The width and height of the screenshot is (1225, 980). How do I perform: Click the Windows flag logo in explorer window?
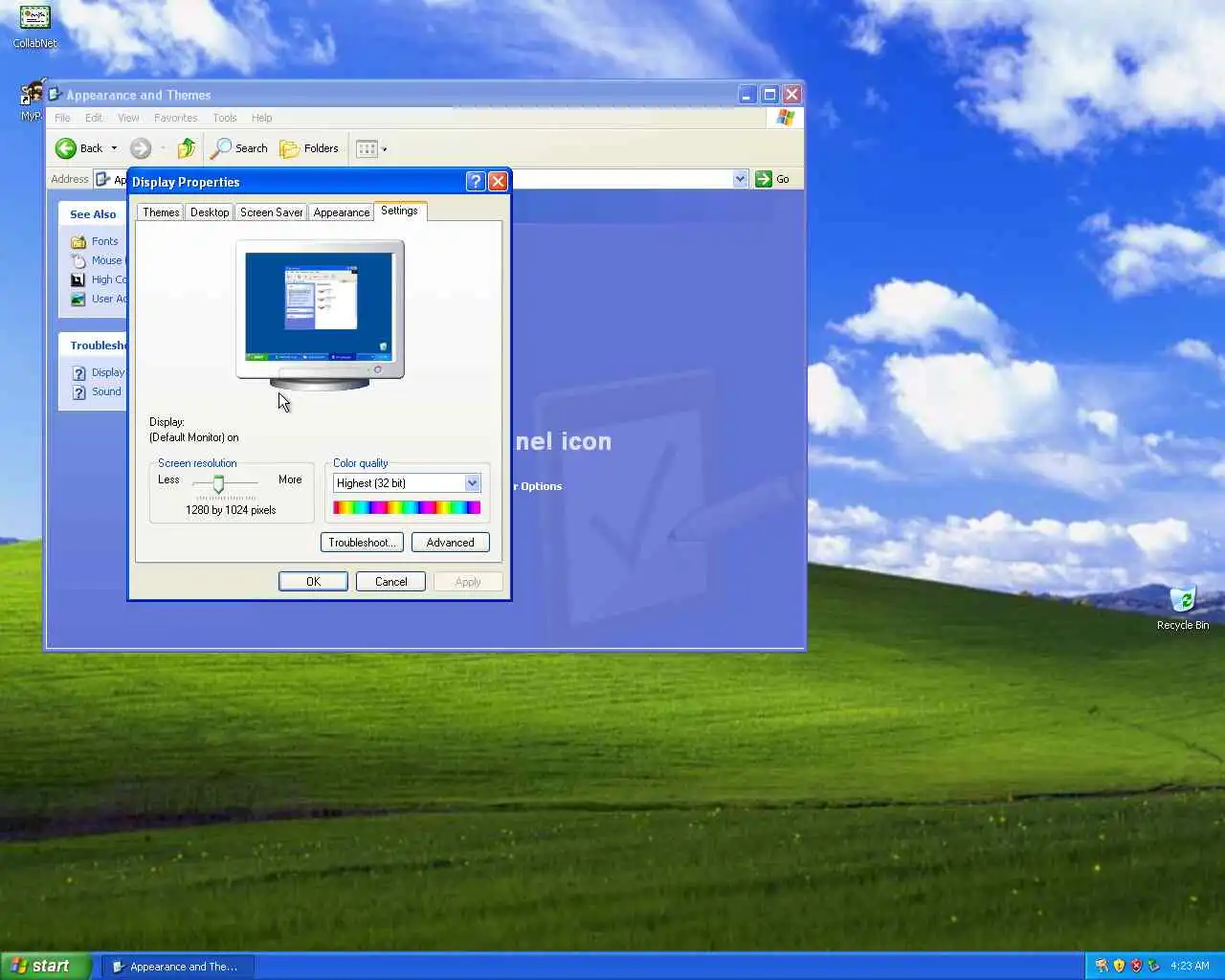point(785,118)
